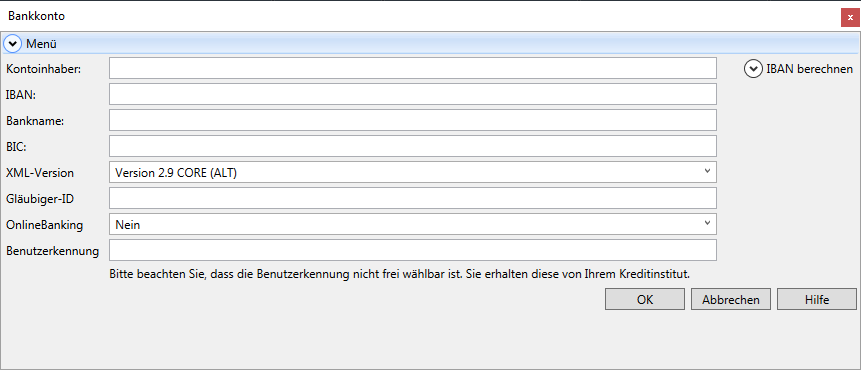Click the BIC input field

click(x=413, y=146)
